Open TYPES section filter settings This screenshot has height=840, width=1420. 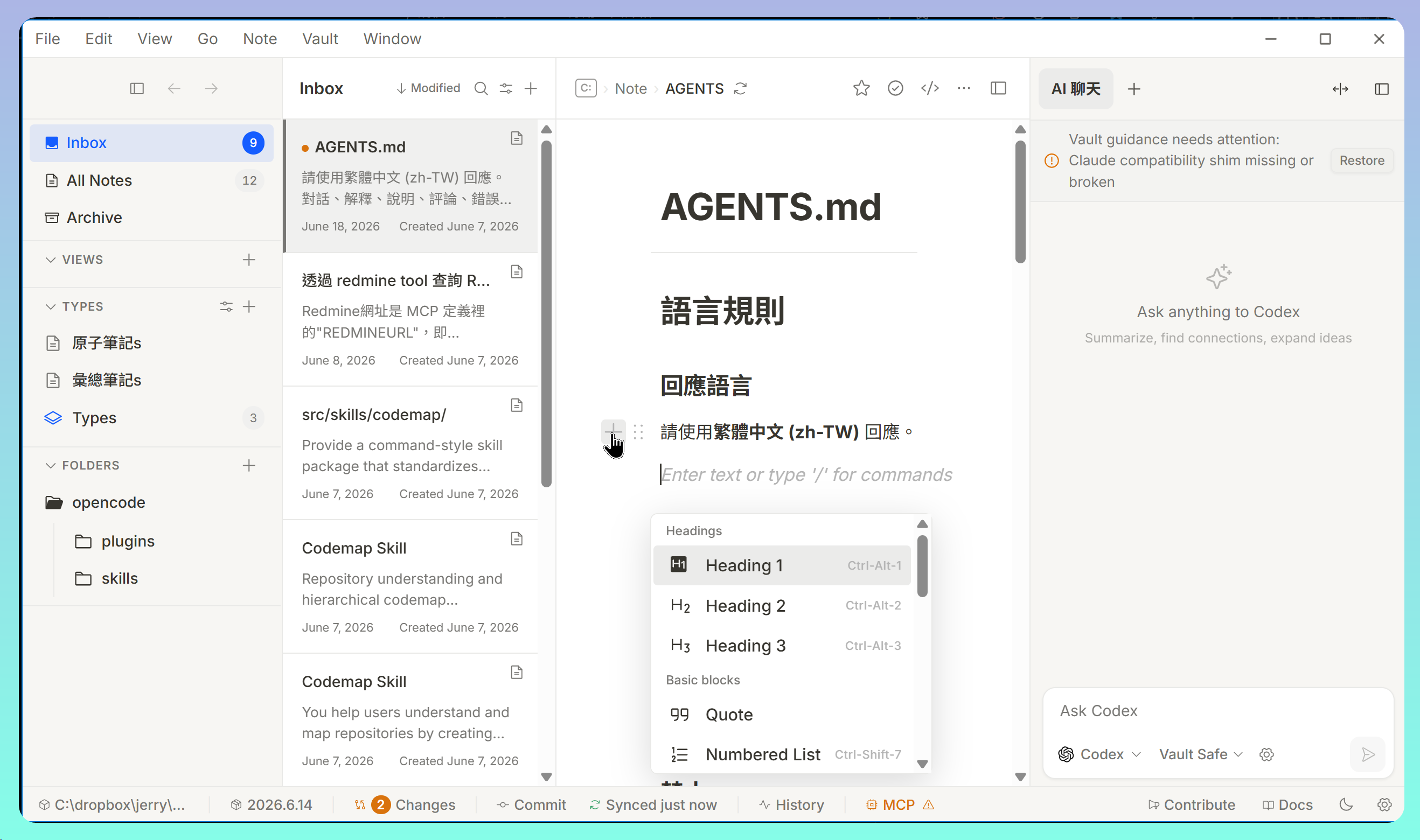226,307
